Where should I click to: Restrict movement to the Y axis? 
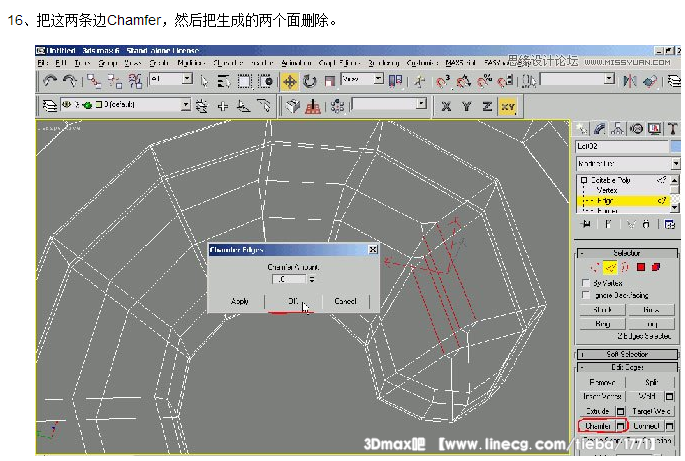(x=467, y=106)
